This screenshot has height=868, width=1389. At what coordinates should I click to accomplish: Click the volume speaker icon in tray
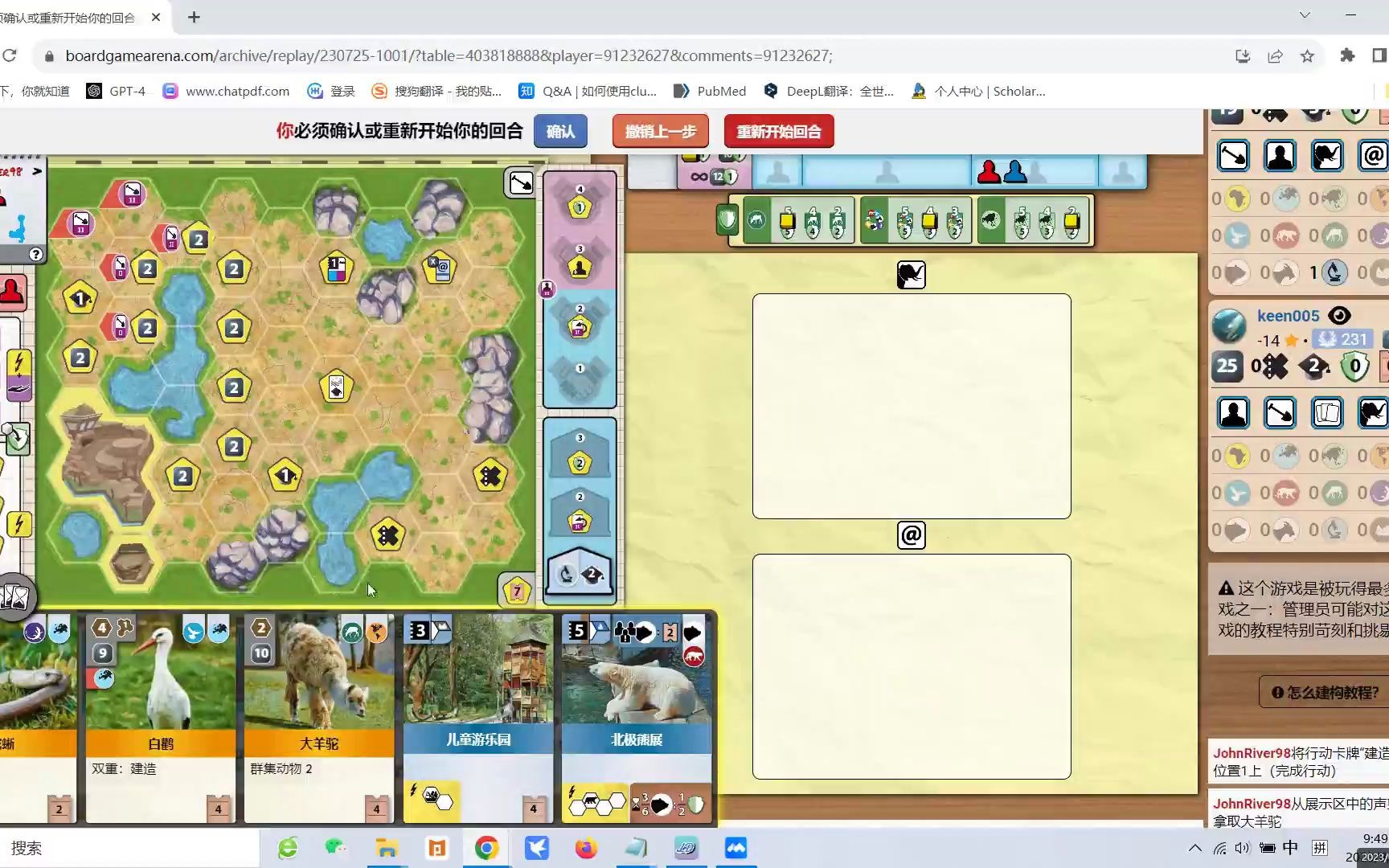[1243, 848]
